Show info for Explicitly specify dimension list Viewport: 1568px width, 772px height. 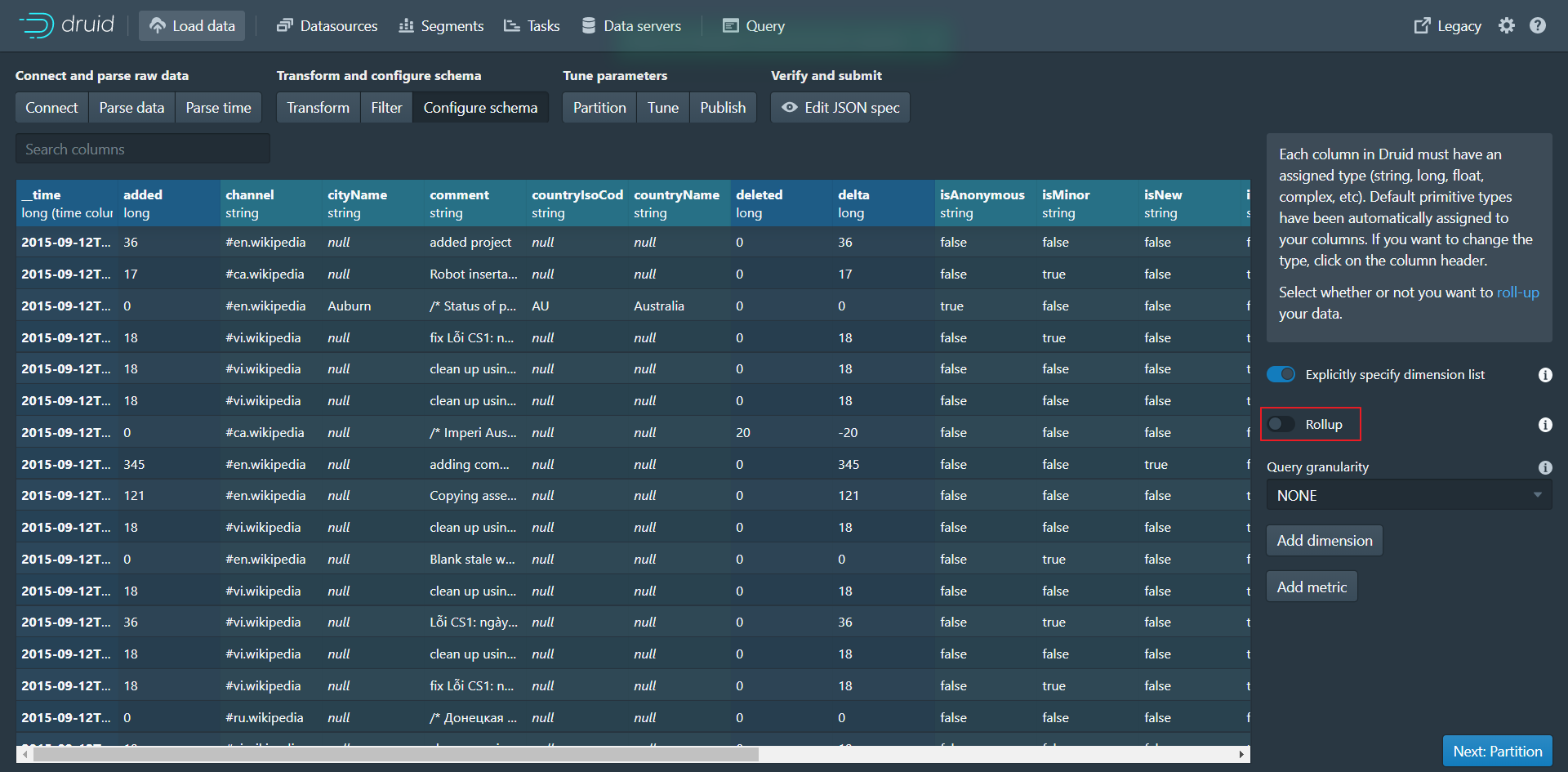coord(1545,375)
